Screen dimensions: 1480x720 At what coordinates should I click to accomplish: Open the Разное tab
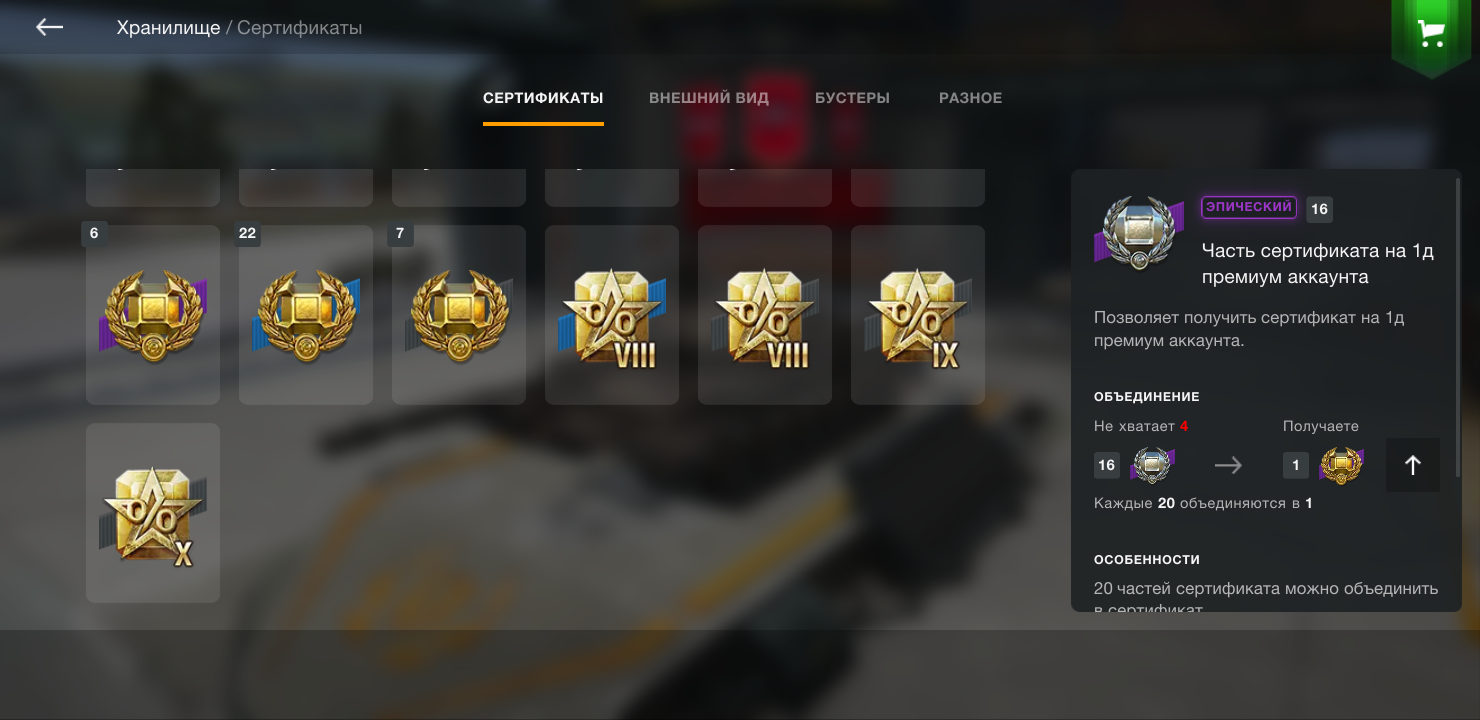970,98
